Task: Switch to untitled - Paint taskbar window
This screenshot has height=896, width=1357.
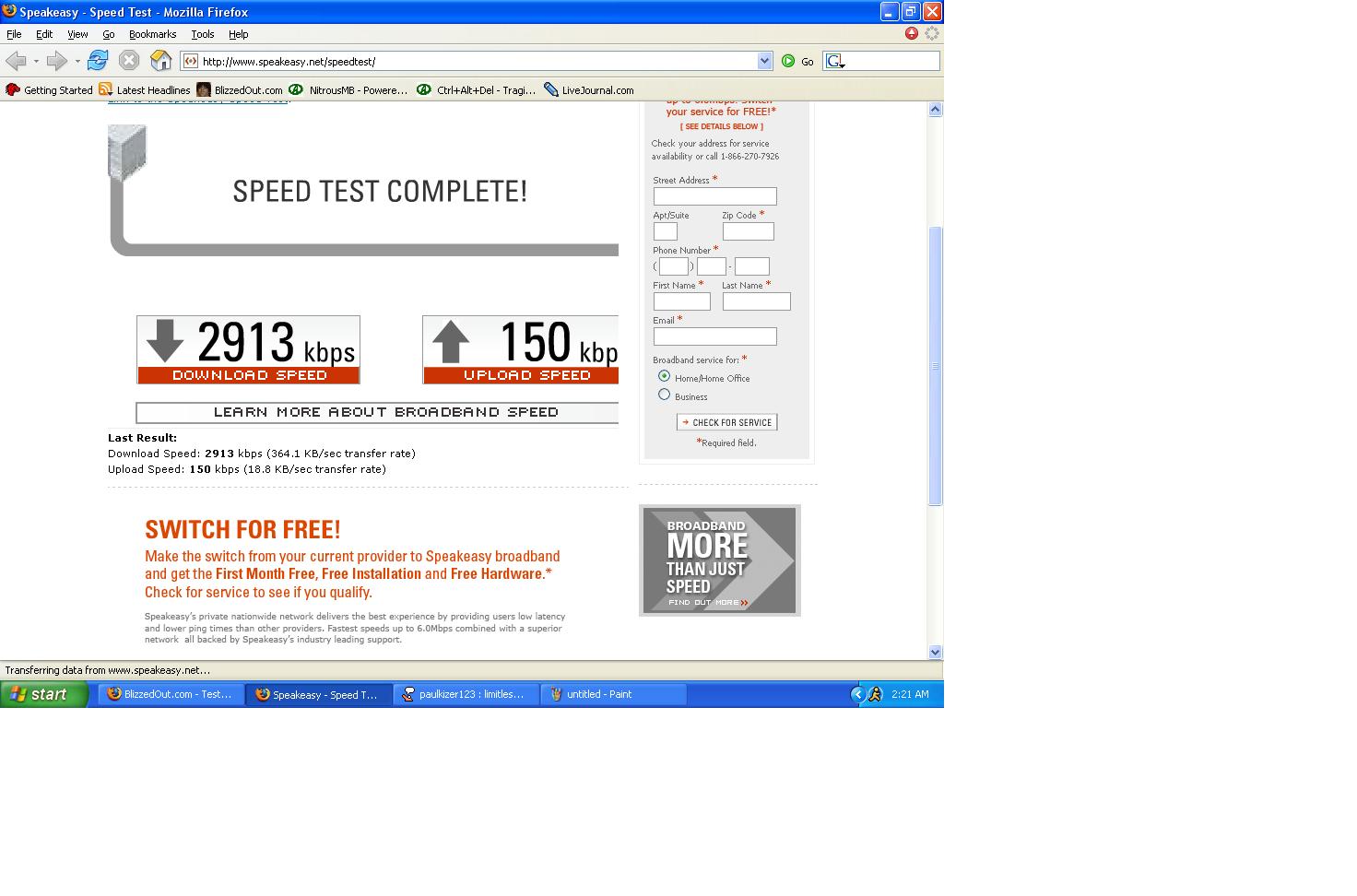Action: [614, 694]
